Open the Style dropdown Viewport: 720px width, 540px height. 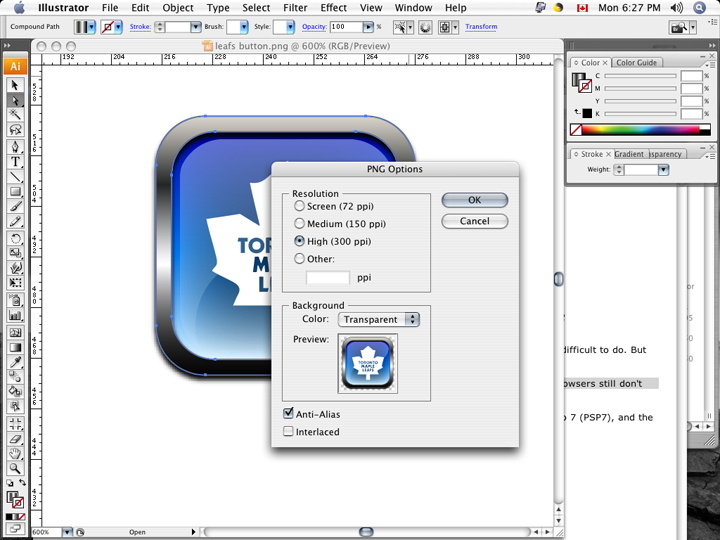pyautogui.click(x=290, y=27)
